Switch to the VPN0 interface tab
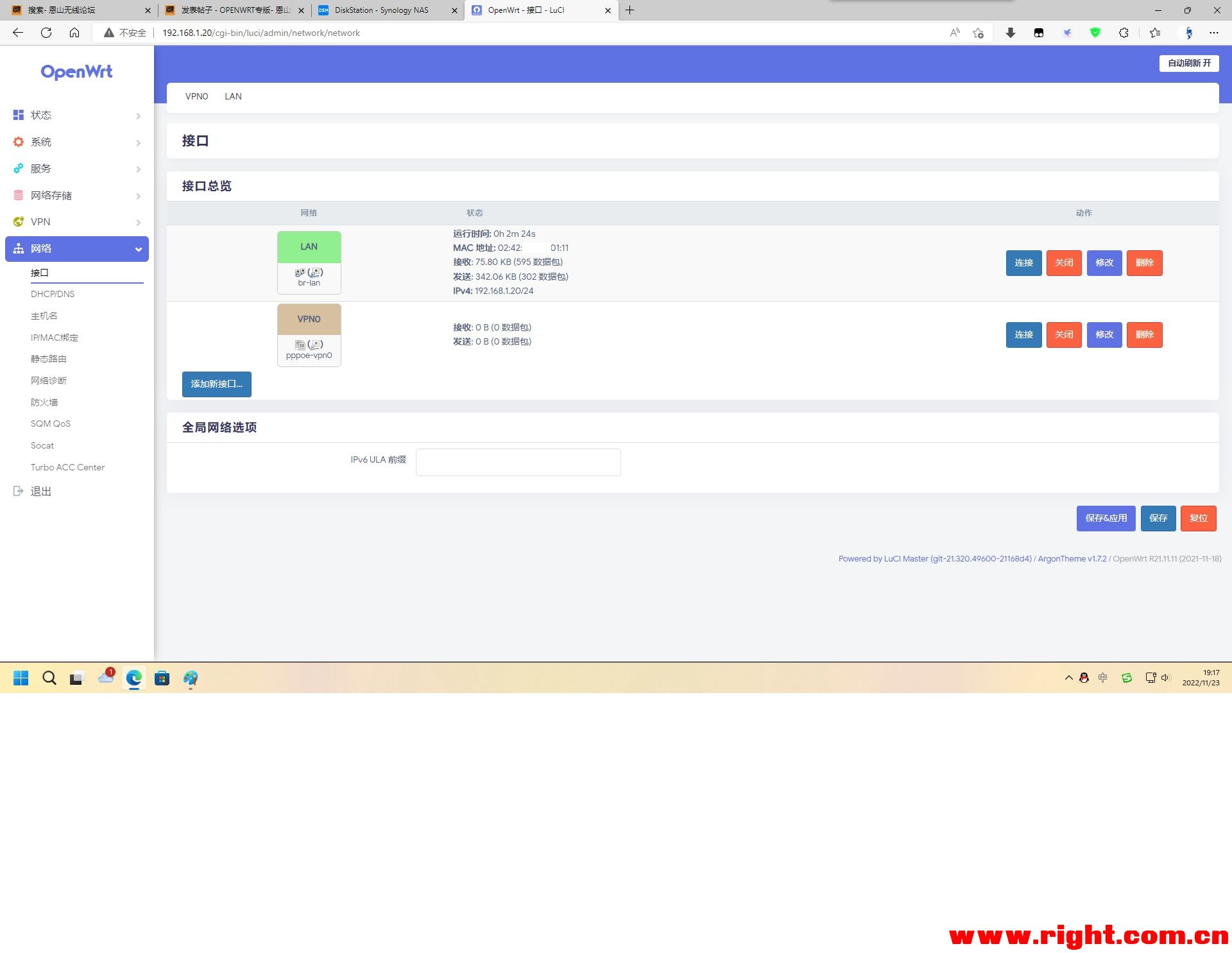Image resolution: width=1232 pixels, height=953 pixels. pos(196,96)
